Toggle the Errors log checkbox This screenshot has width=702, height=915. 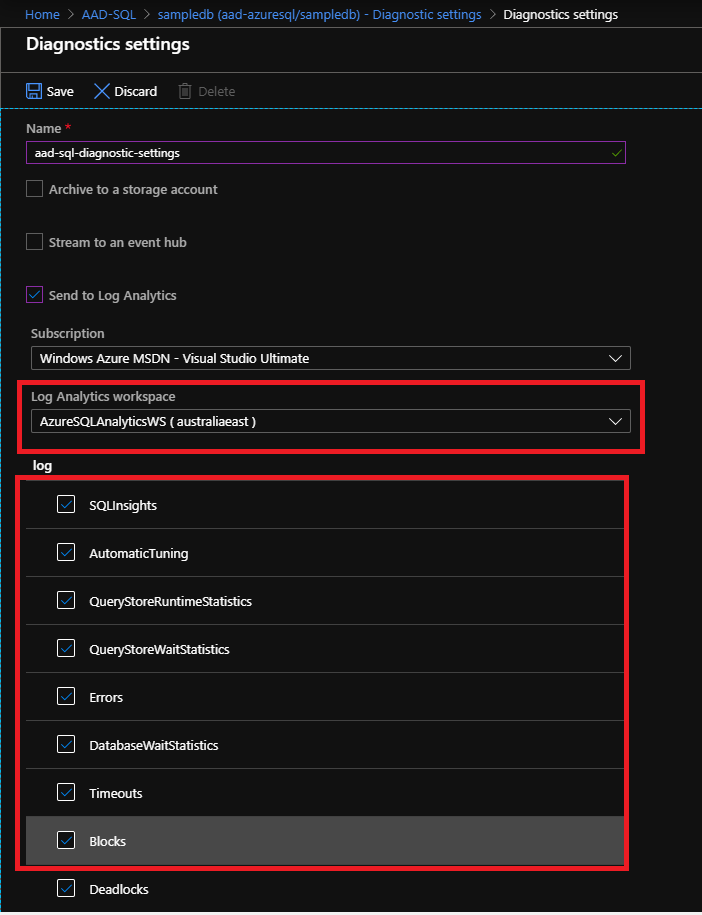(66, 696)
